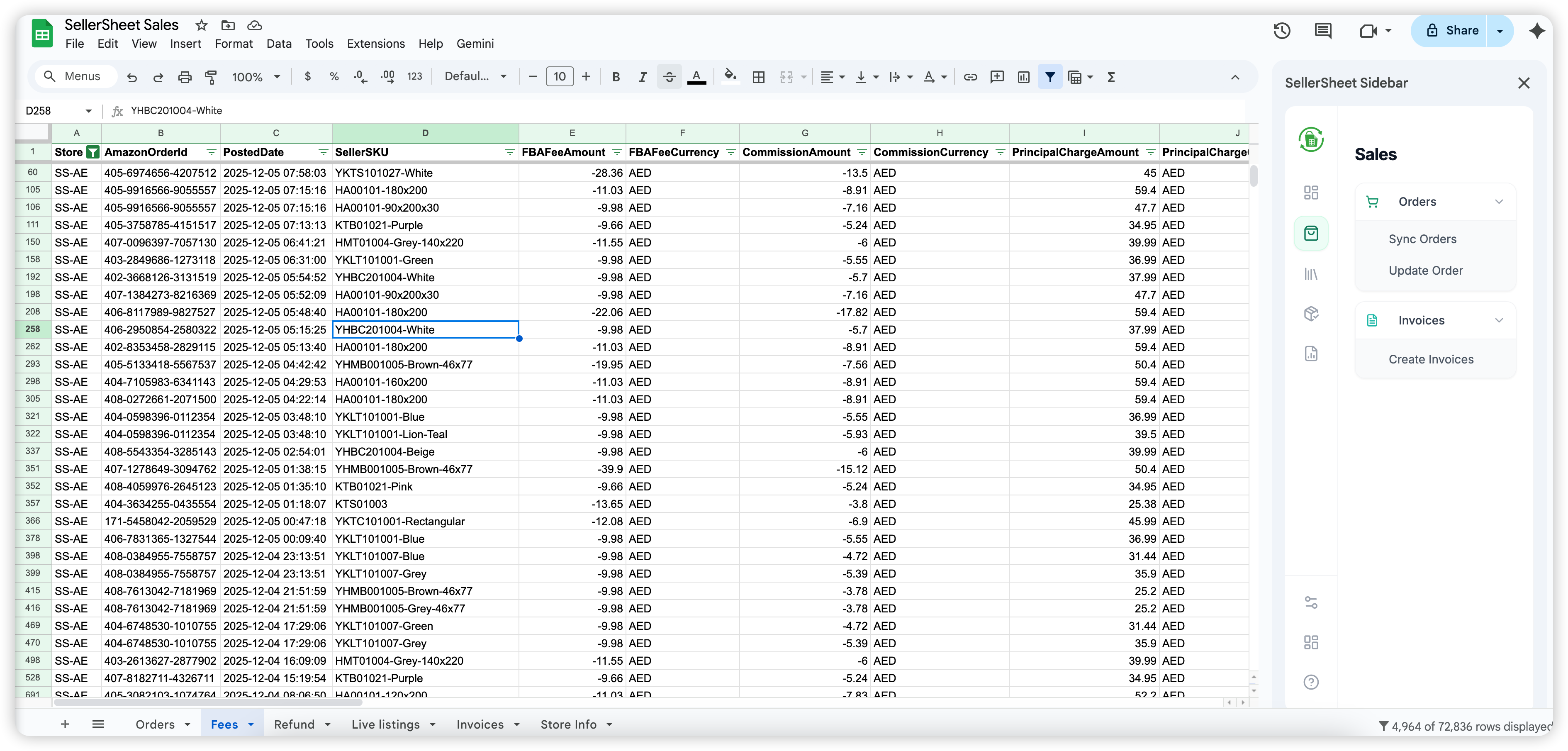Open sidebar settings sliders icon
Screen dimensions: 1568x751
coord(1311,602)
